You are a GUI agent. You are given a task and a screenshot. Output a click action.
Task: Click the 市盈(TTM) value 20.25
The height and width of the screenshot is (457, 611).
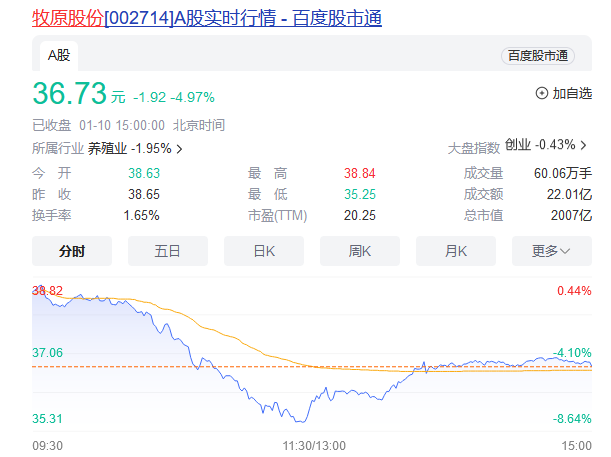360,215
